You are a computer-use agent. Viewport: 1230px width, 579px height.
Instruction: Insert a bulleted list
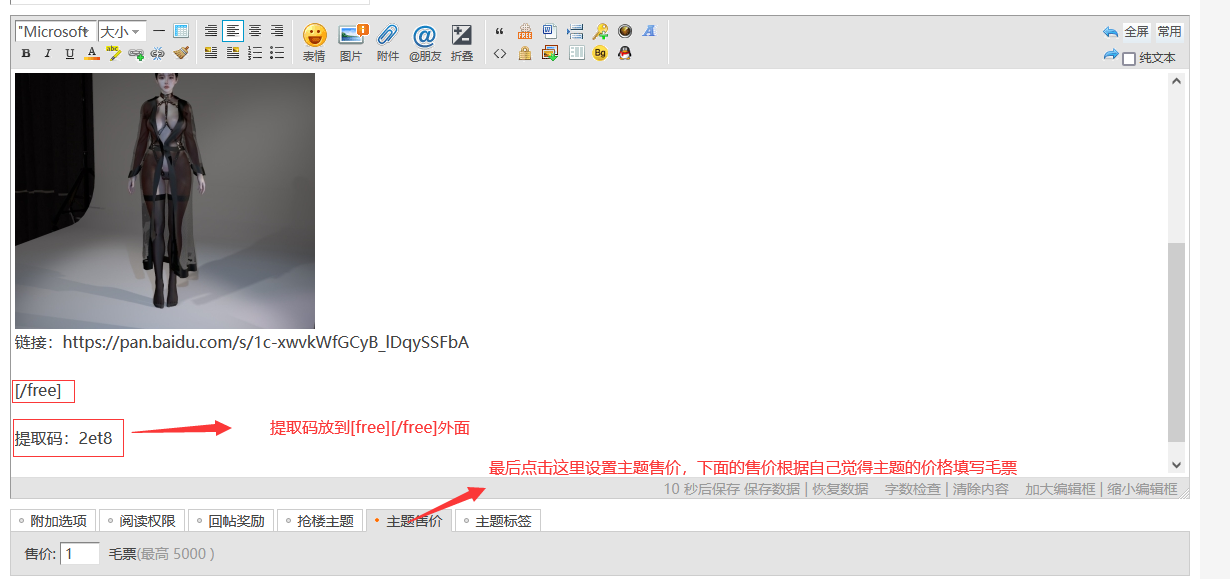coord(277,54)
